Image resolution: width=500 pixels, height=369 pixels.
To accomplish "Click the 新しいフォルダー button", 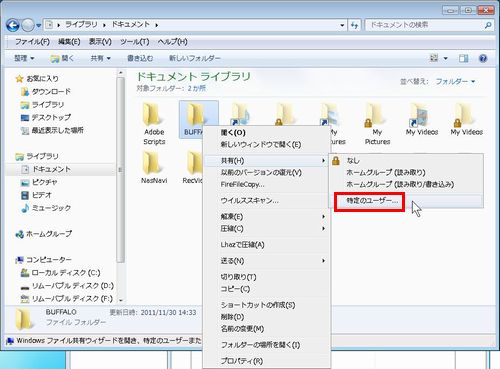I will pos(195,58).
